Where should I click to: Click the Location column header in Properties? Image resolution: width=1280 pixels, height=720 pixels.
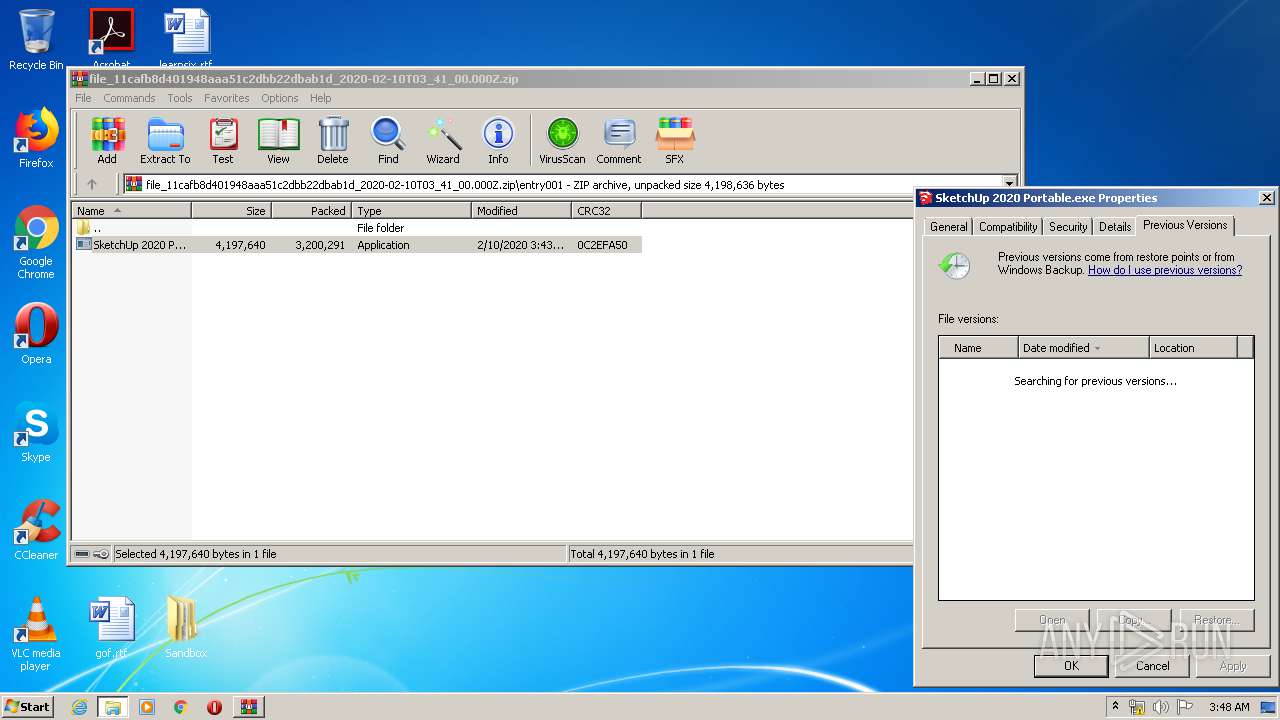point(1193,348)
